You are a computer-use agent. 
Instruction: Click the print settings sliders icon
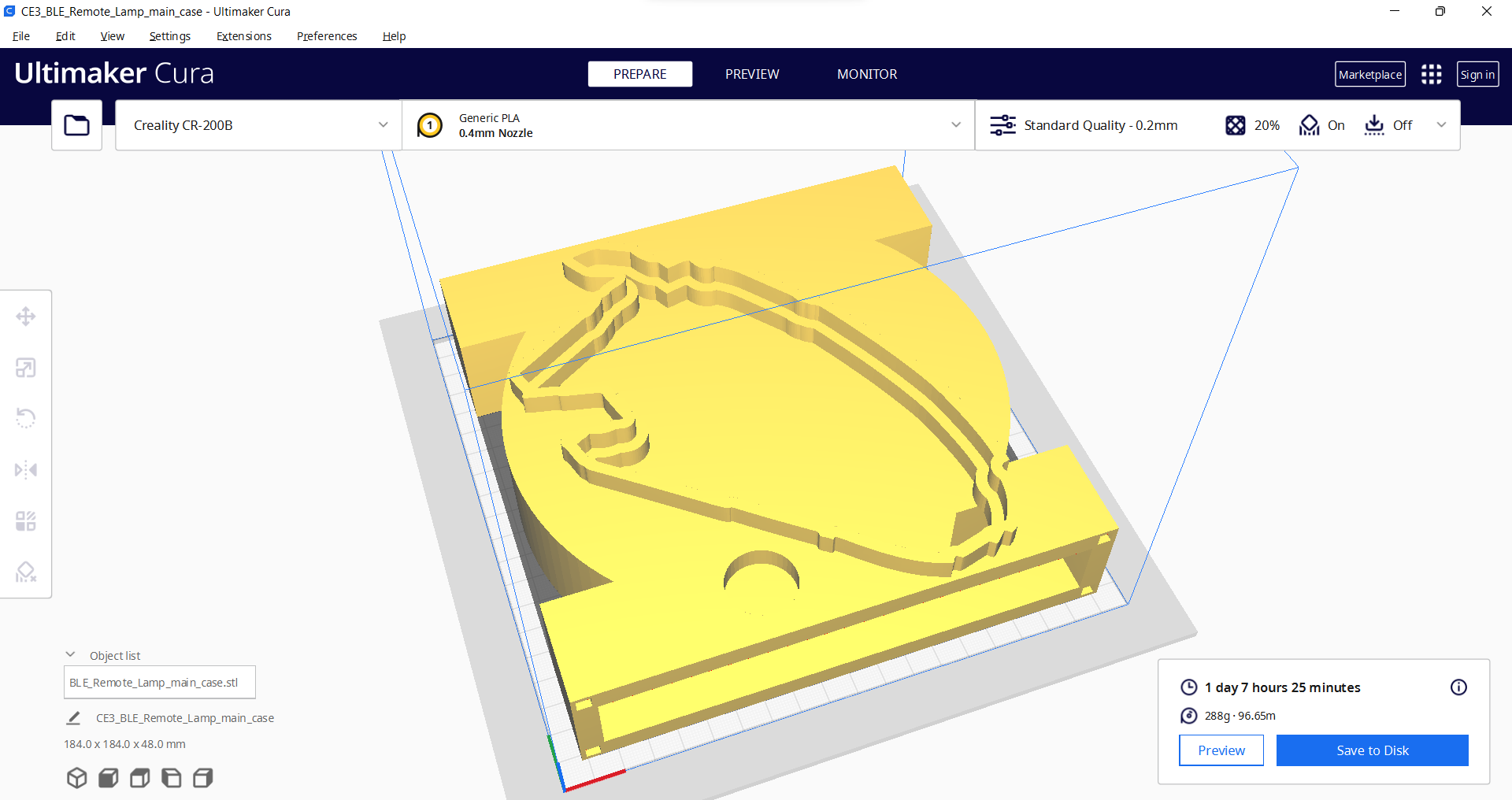click(1002, 125)
